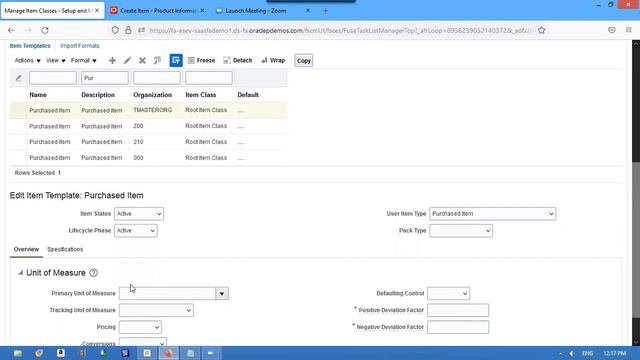Open the Item Status dropdown

pyautogui.click(x=139, y=214)
